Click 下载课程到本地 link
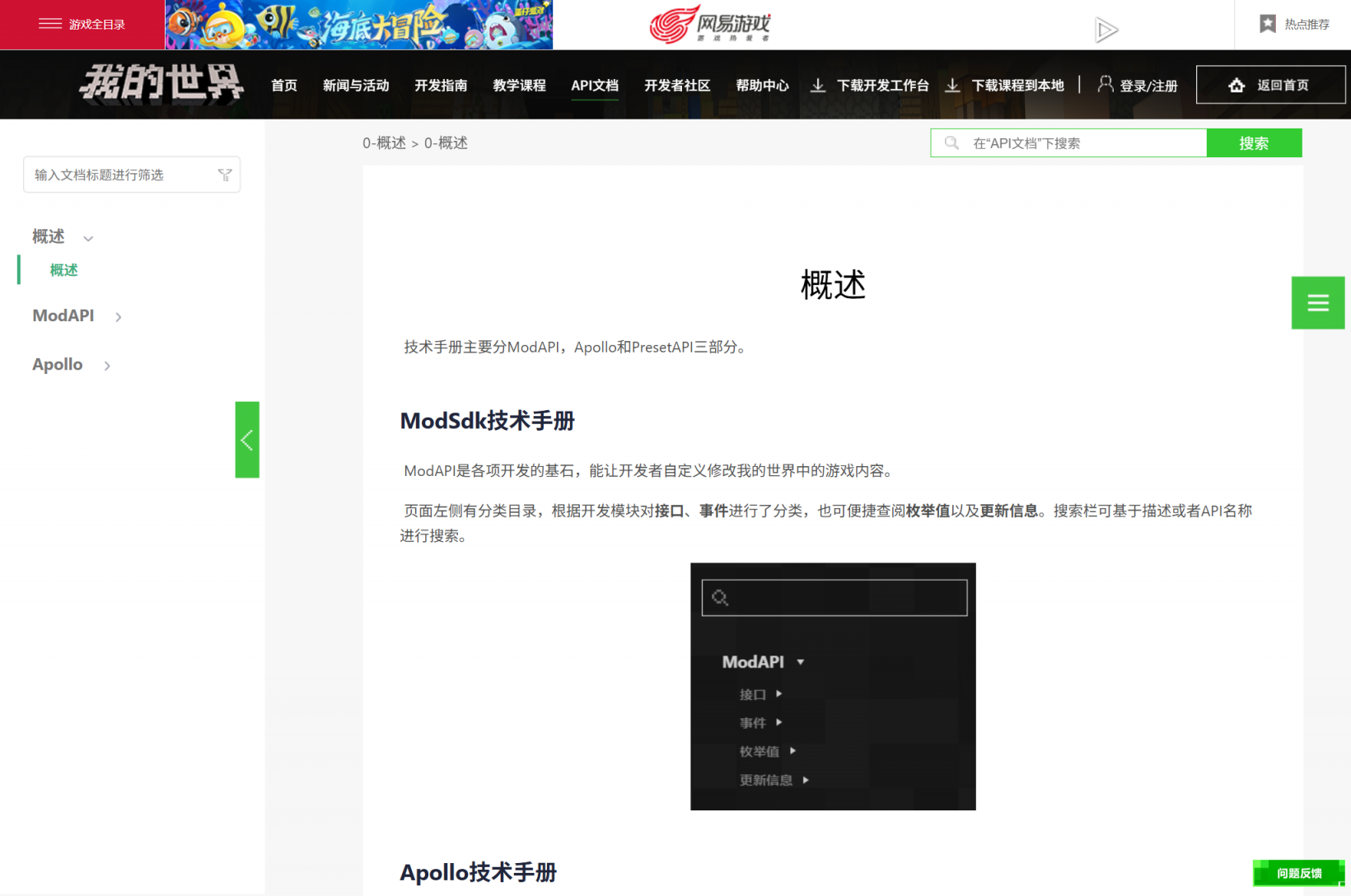The height and width of the screenshot is (896, 1351). click(1018, 85)
